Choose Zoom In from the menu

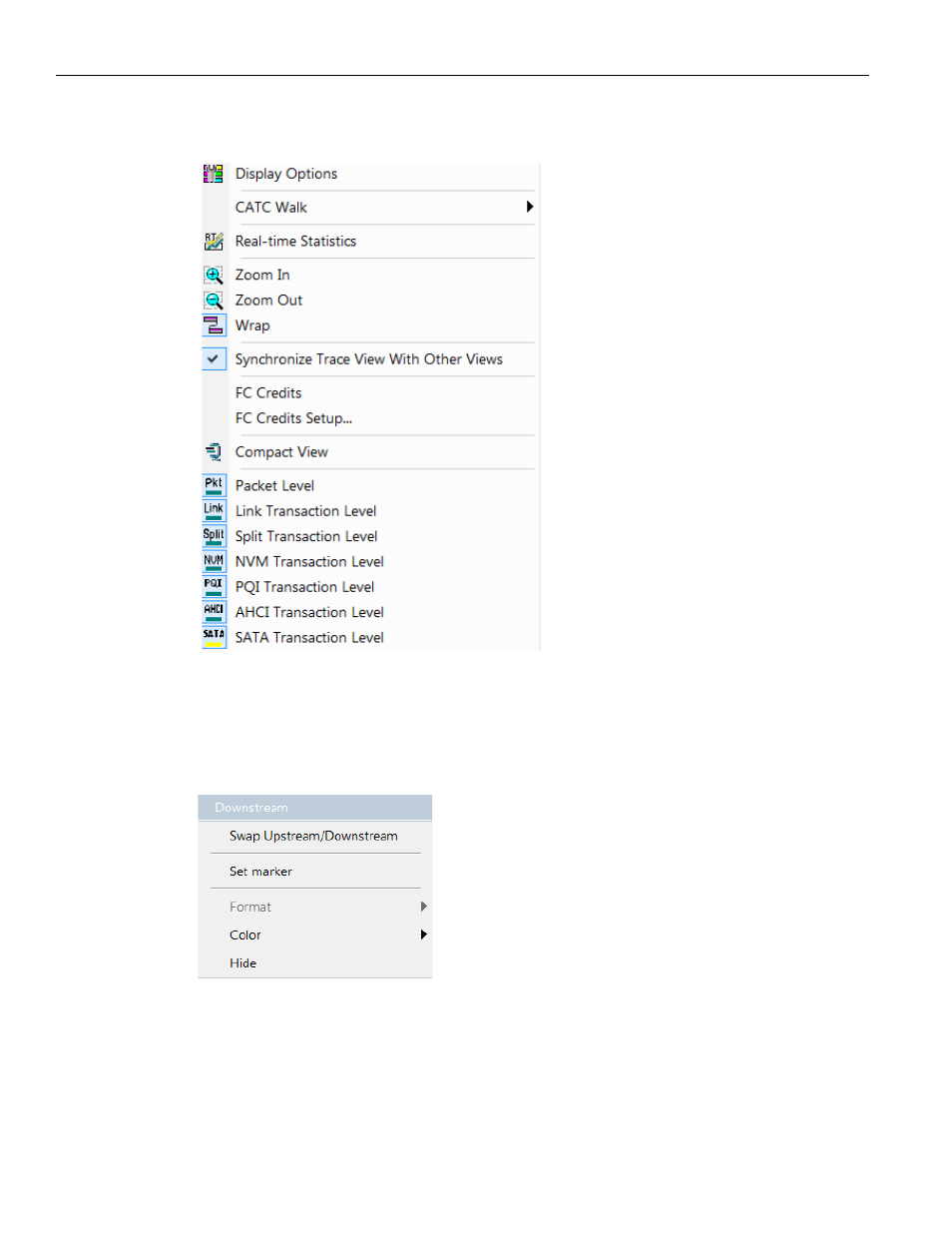point(262,276)
